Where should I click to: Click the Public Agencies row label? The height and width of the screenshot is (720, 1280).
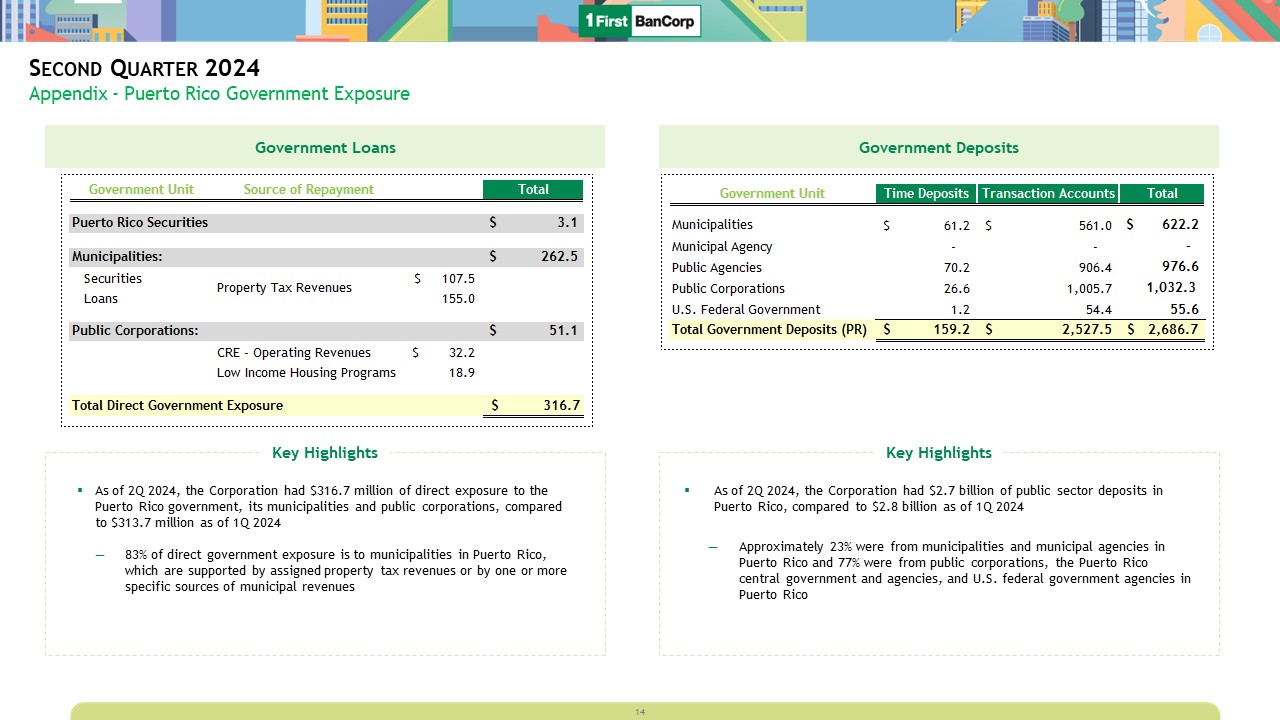tap(716, 267)
